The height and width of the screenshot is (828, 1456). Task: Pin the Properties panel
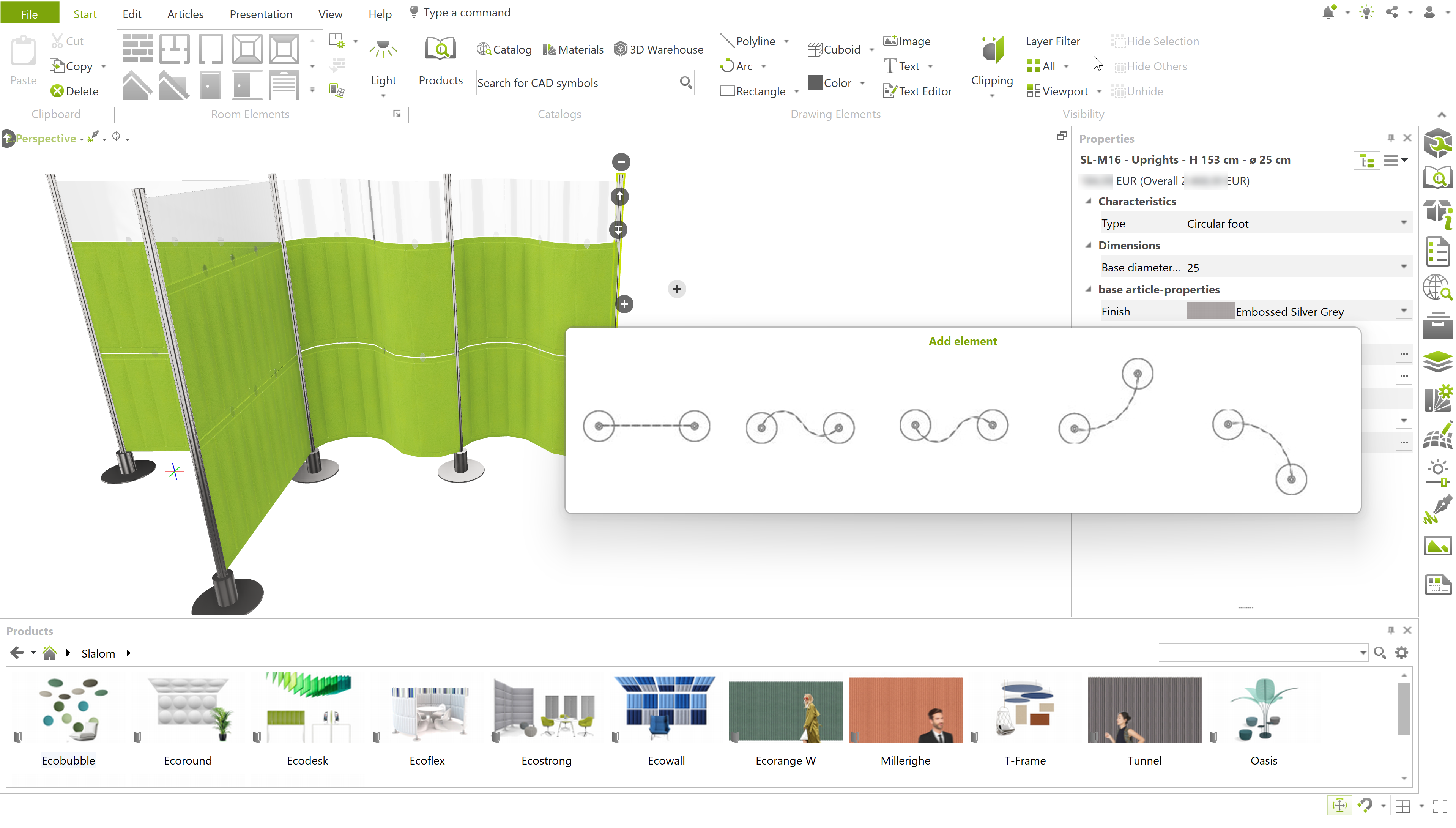(1391, 138)
